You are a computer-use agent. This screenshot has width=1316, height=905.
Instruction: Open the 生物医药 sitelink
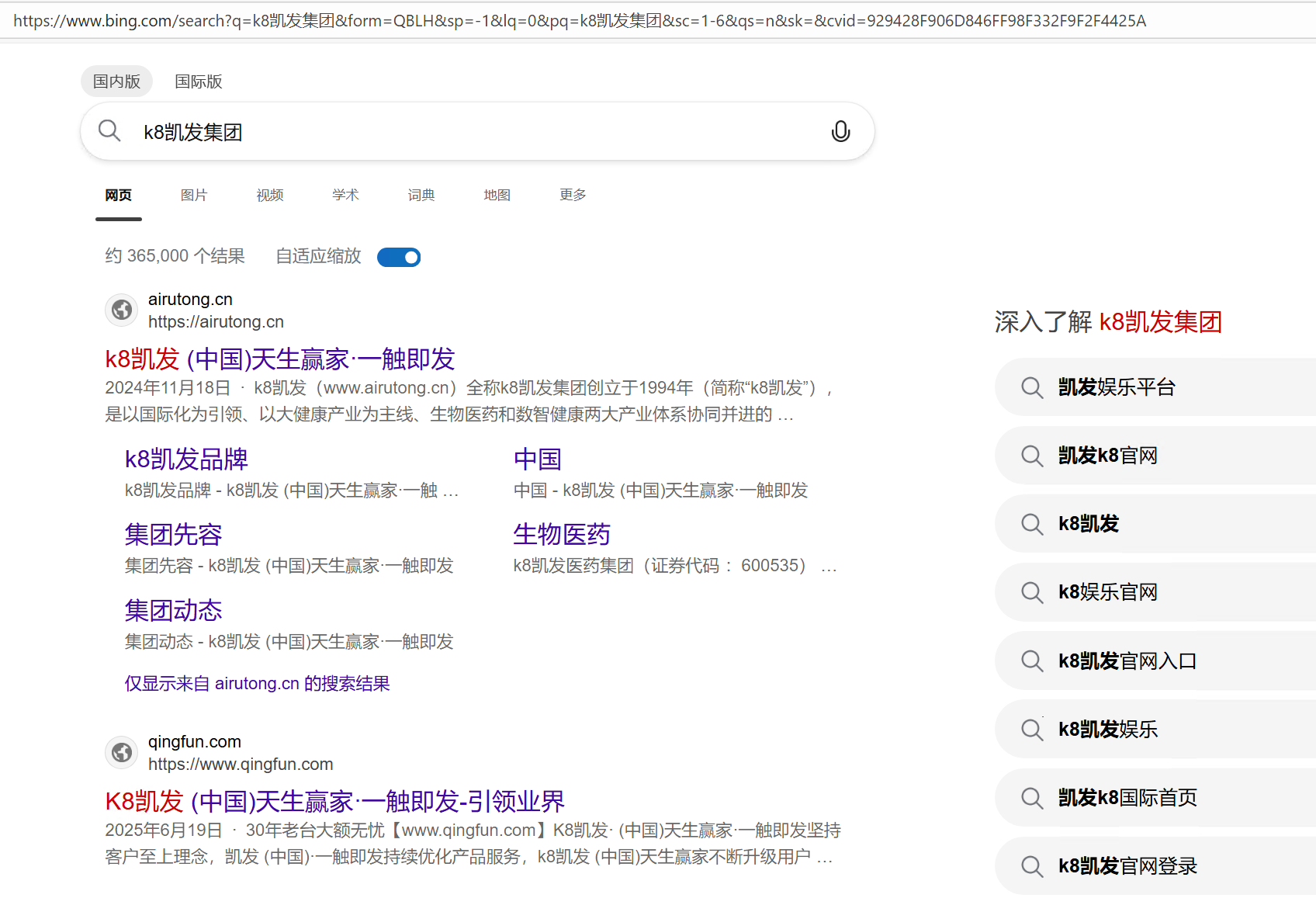pyautogui.click(x=562, y=535)
